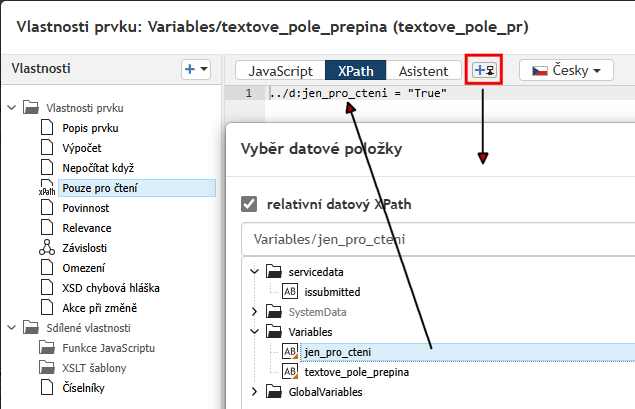Click the Výpočet document icon
The image size is (635, 409).
47,147
